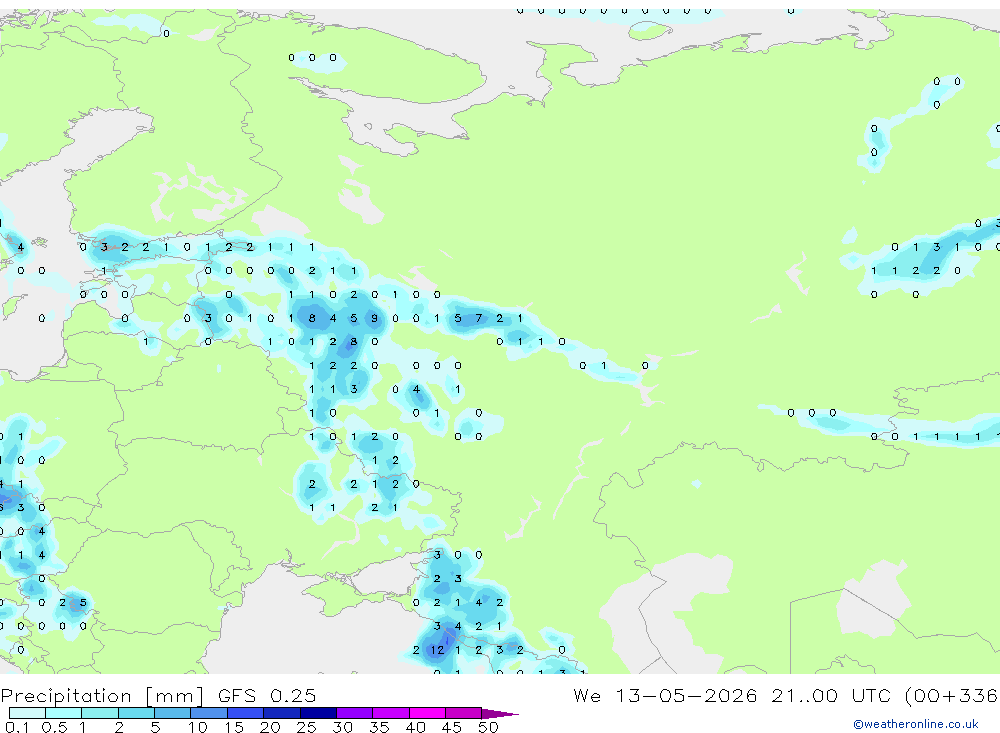Image resolution: width=1000 pixels, height=733 pixels.
Task: Click the legend label "45"
Action: (x=452, y=727)
